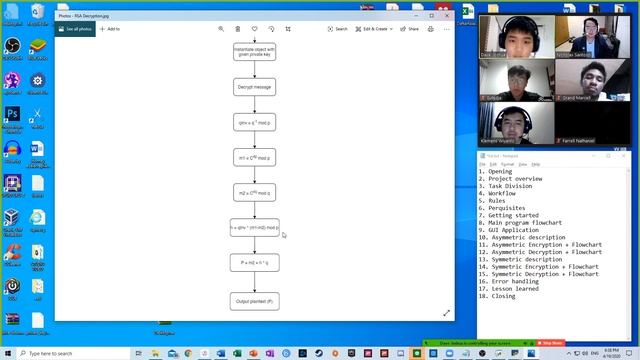Open the File menu in Notepad
The image size is (640, 360).
tap(482, 164)
